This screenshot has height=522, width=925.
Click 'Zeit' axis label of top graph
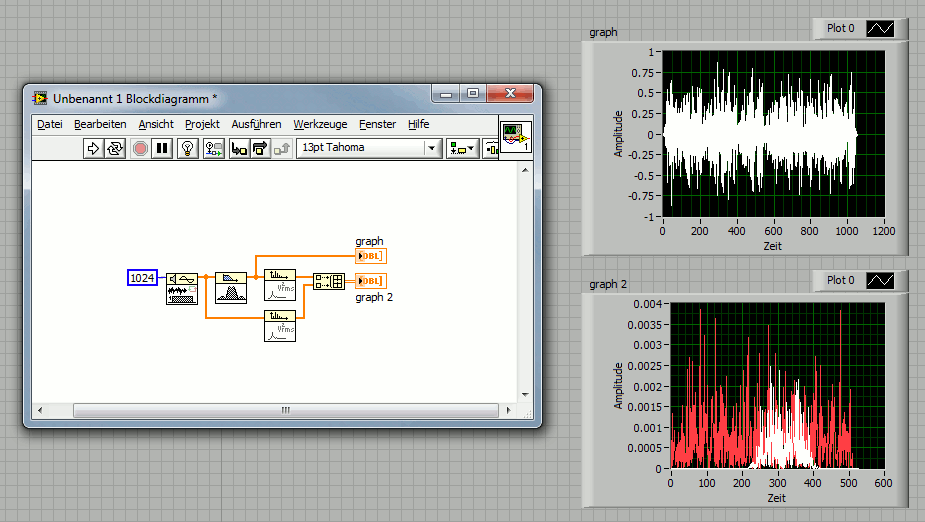772,246
